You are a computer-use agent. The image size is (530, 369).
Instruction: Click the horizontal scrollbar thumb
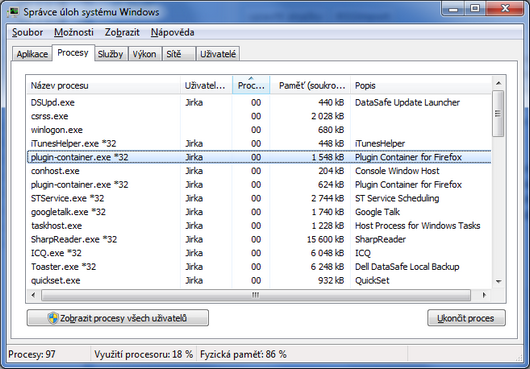click(x=256, y=295)
